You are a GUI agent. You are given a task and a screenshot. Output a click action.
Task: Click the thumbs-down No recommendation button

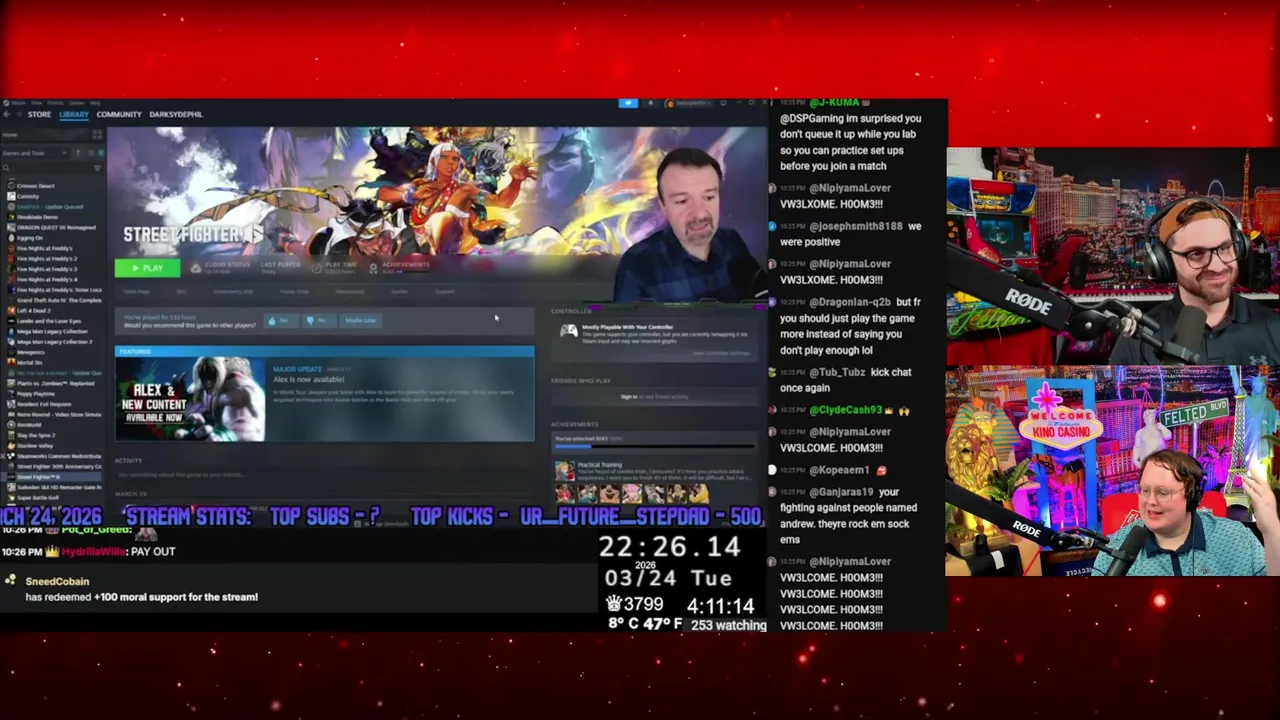point(319,320)
